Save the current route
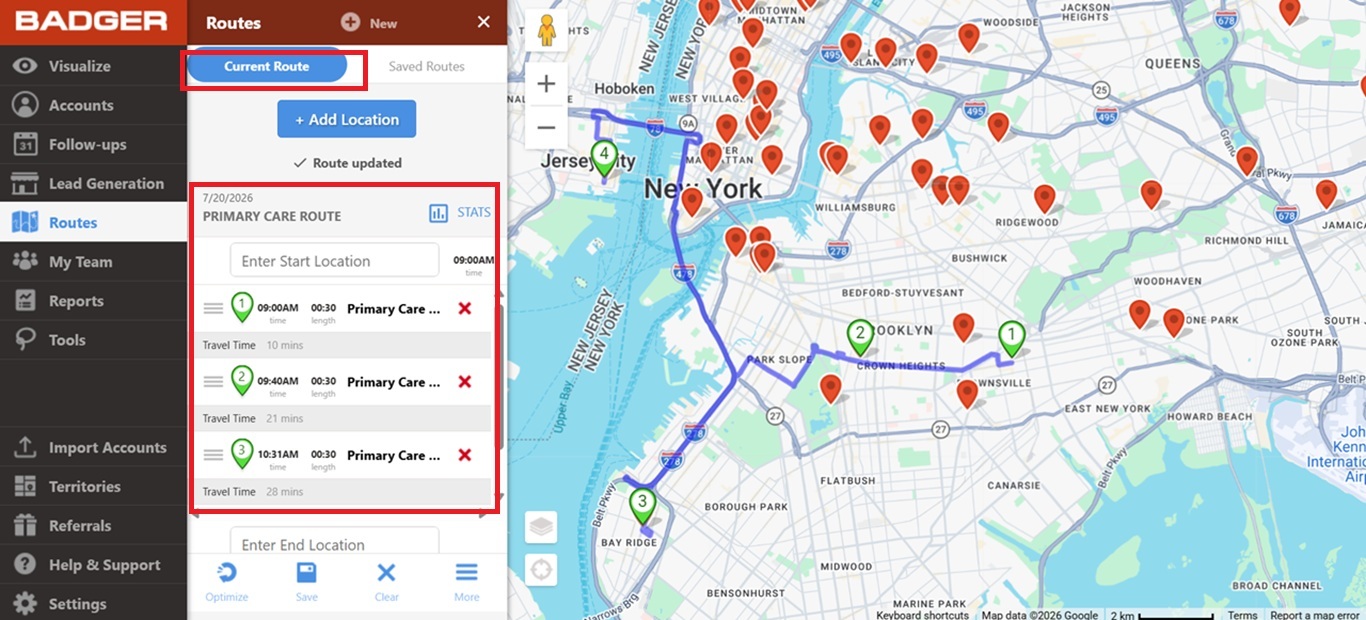Screen dimensions: 1366x620 tap(307, 583)
